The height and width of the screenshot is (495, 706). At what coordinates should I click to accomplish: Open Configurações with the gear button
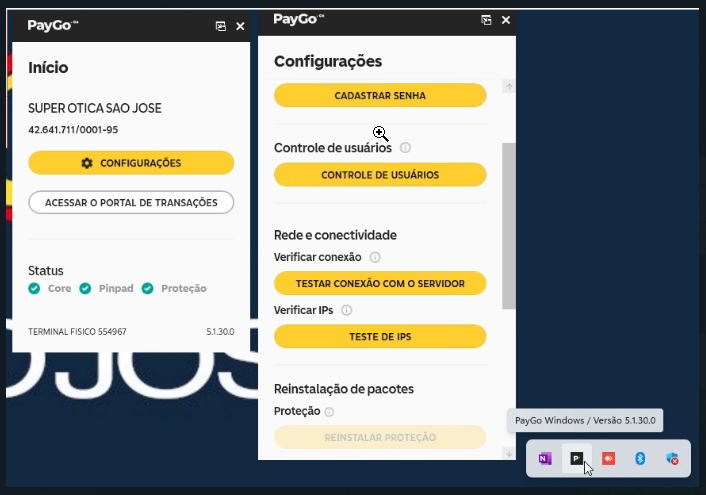(131, 163)
